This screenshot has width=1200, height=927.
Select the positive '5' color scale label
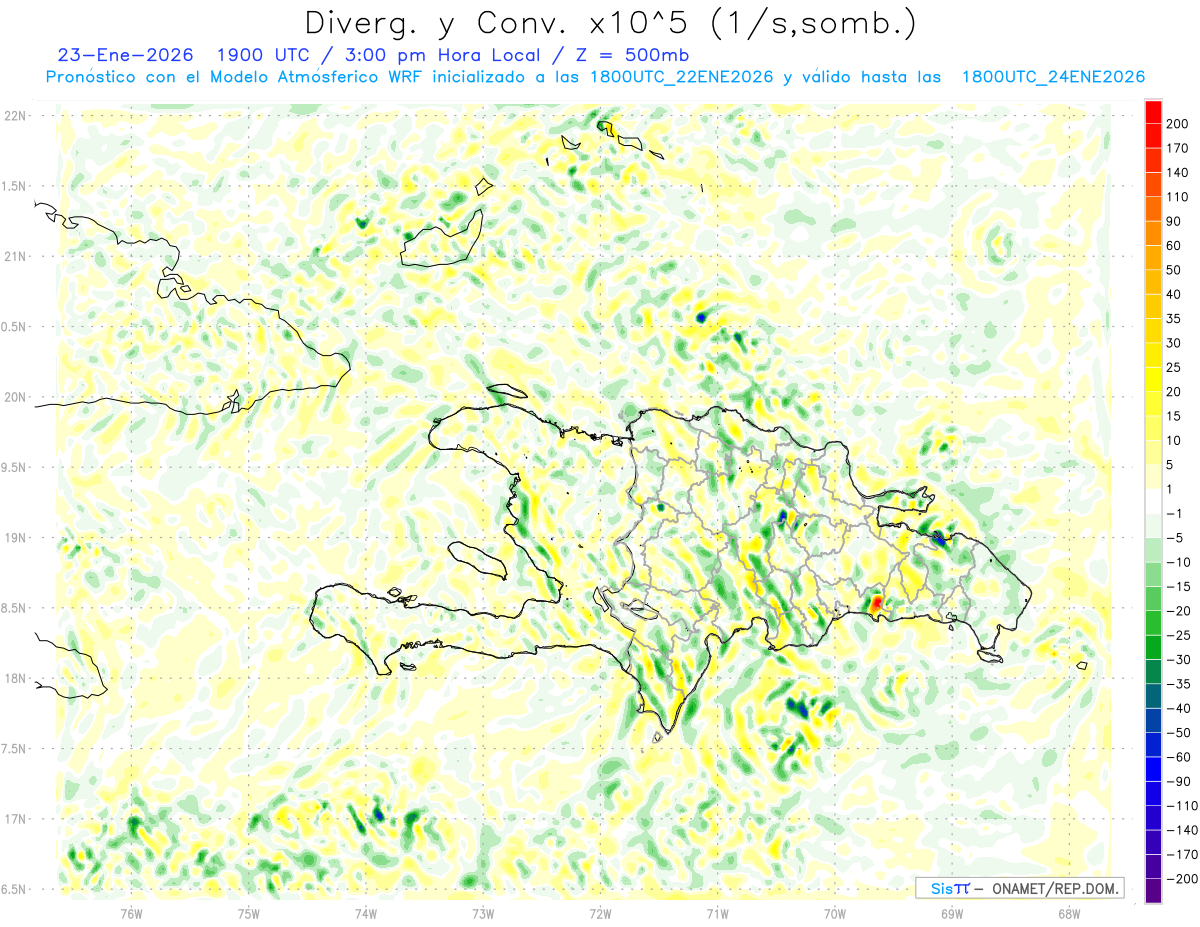click(x=1170, y=465)
